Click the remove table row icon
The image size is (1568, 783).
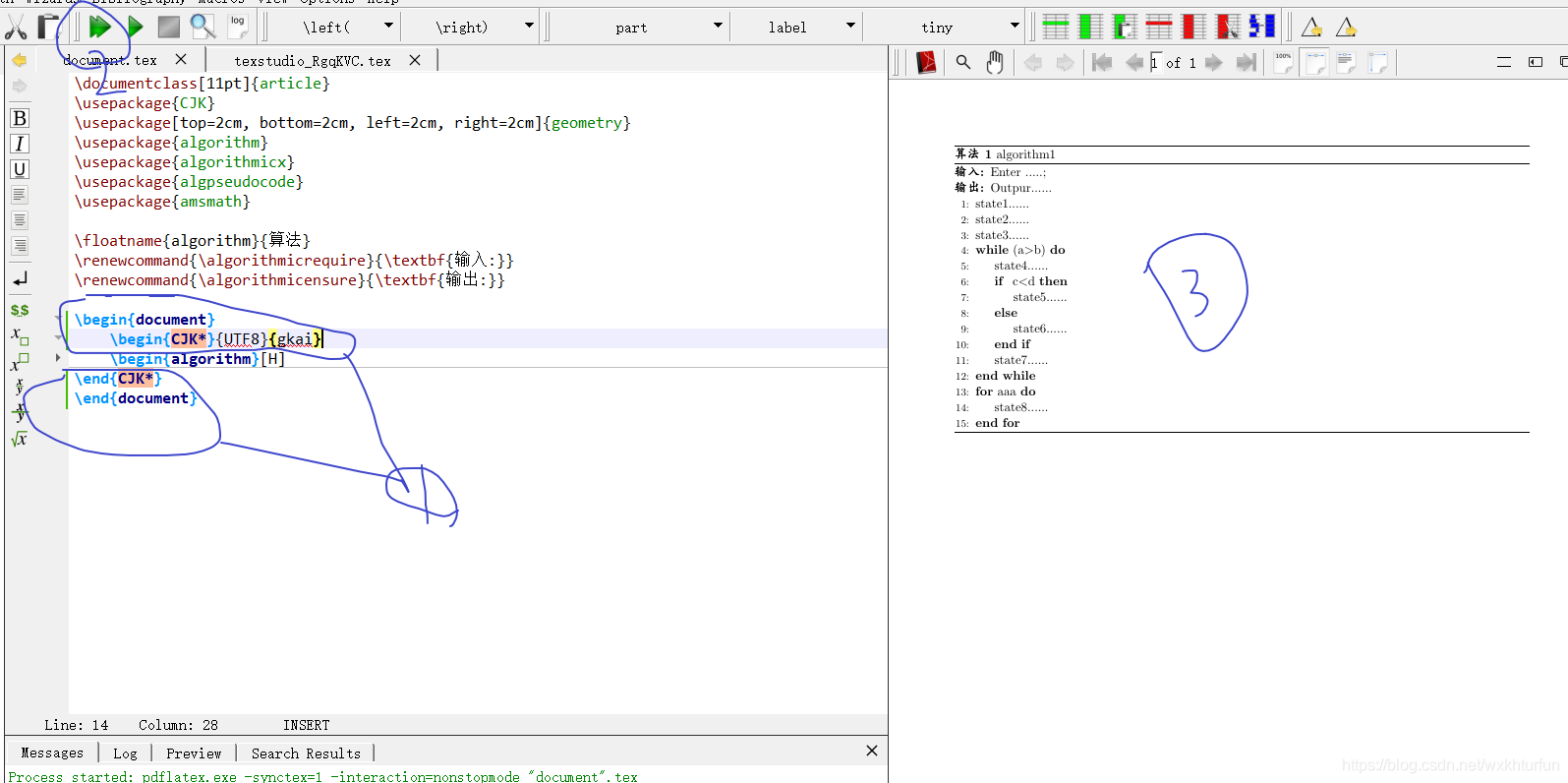click(x=1159, y=27)
